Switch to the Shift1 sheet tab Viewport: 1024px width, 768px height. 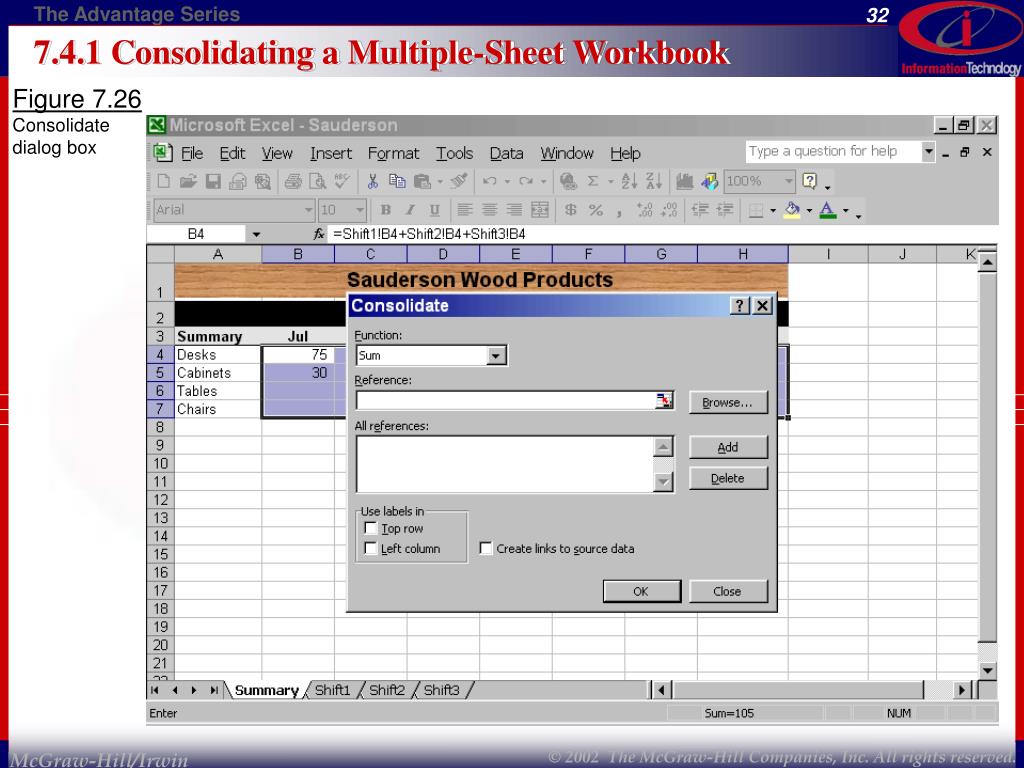click(x=332, y=690)
